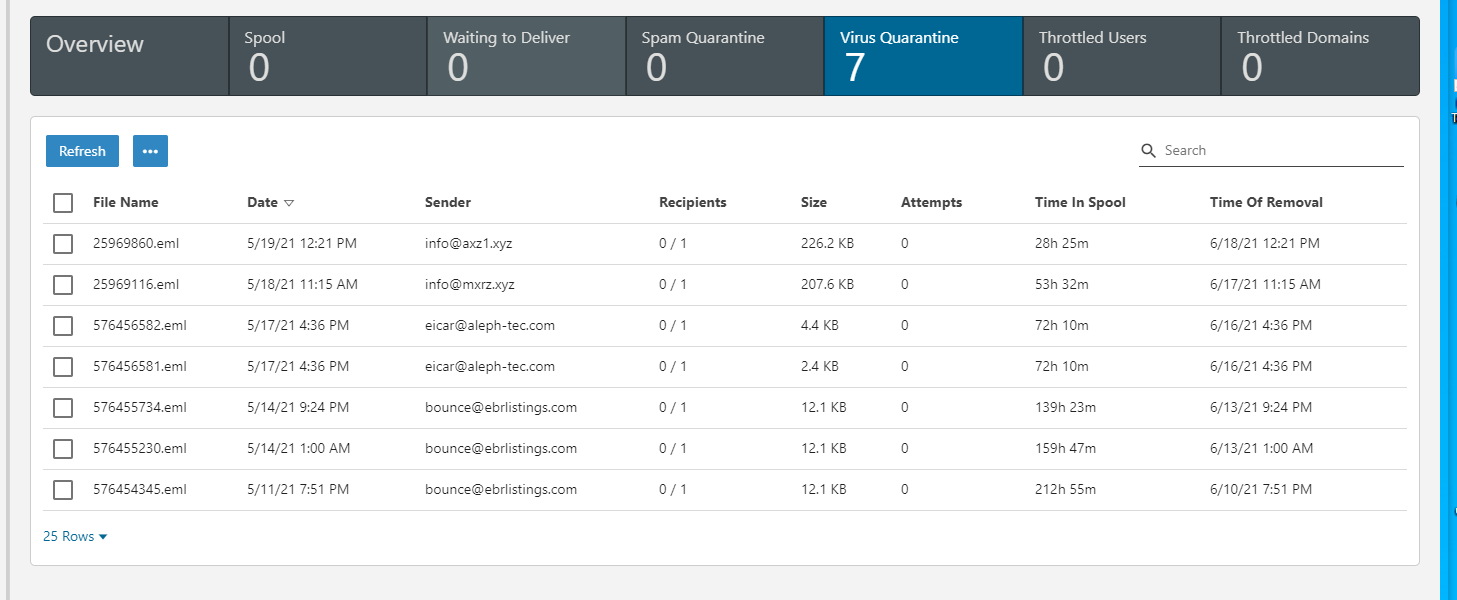Select checkbox for 25969116.eml
1457x600 pixels.
pyautogui.click(x=63, y=285)
